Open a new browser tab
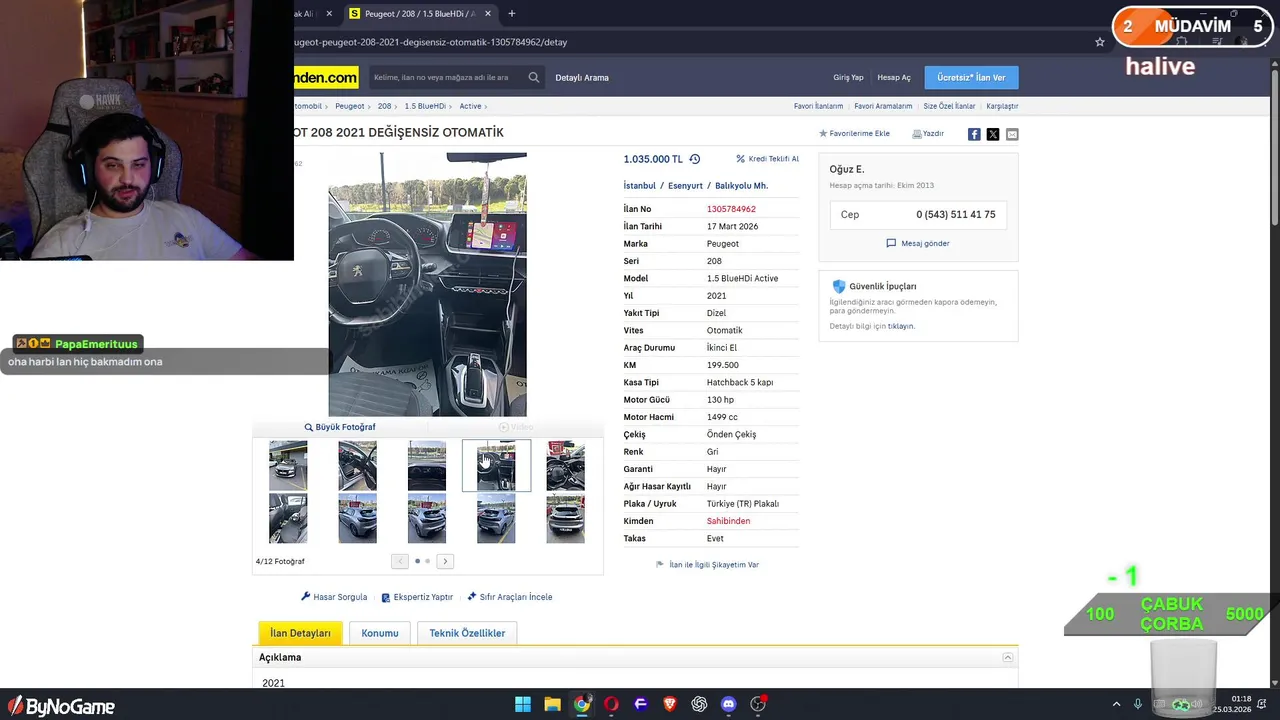1280x720 pixels. pyautogui.click(x=512, y=14)
